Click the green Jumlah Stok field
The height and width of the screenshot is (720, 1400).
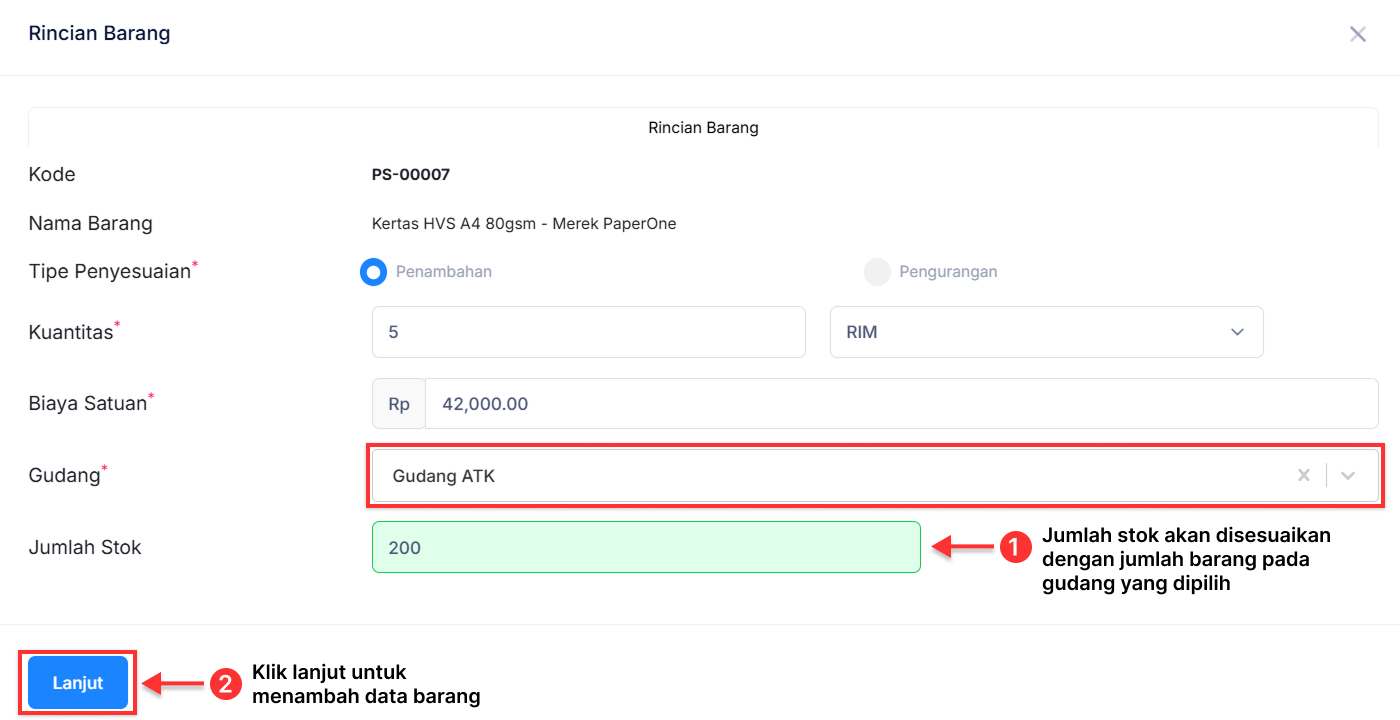click(645, 547)
